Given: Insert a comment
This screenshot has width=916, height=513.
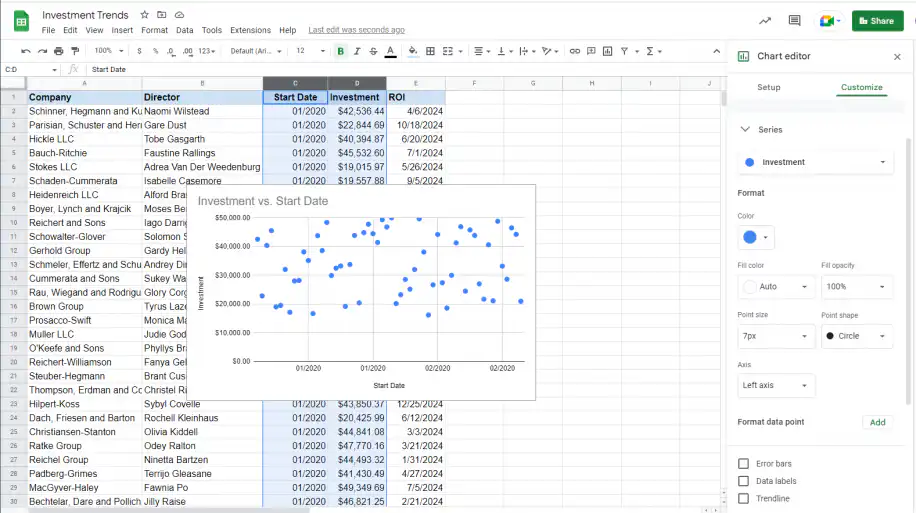Looking at the screenshot, I should click(x=591, y=51).
